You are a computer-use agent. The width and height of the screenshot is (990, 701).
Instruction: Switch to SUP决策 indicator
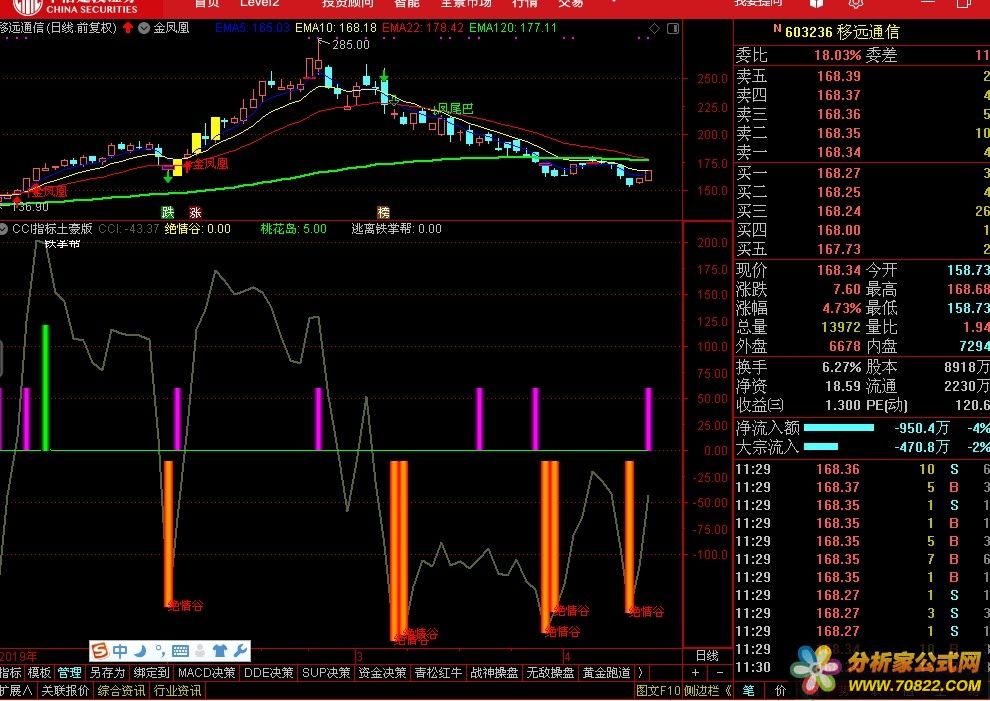[x=326, y=673]
